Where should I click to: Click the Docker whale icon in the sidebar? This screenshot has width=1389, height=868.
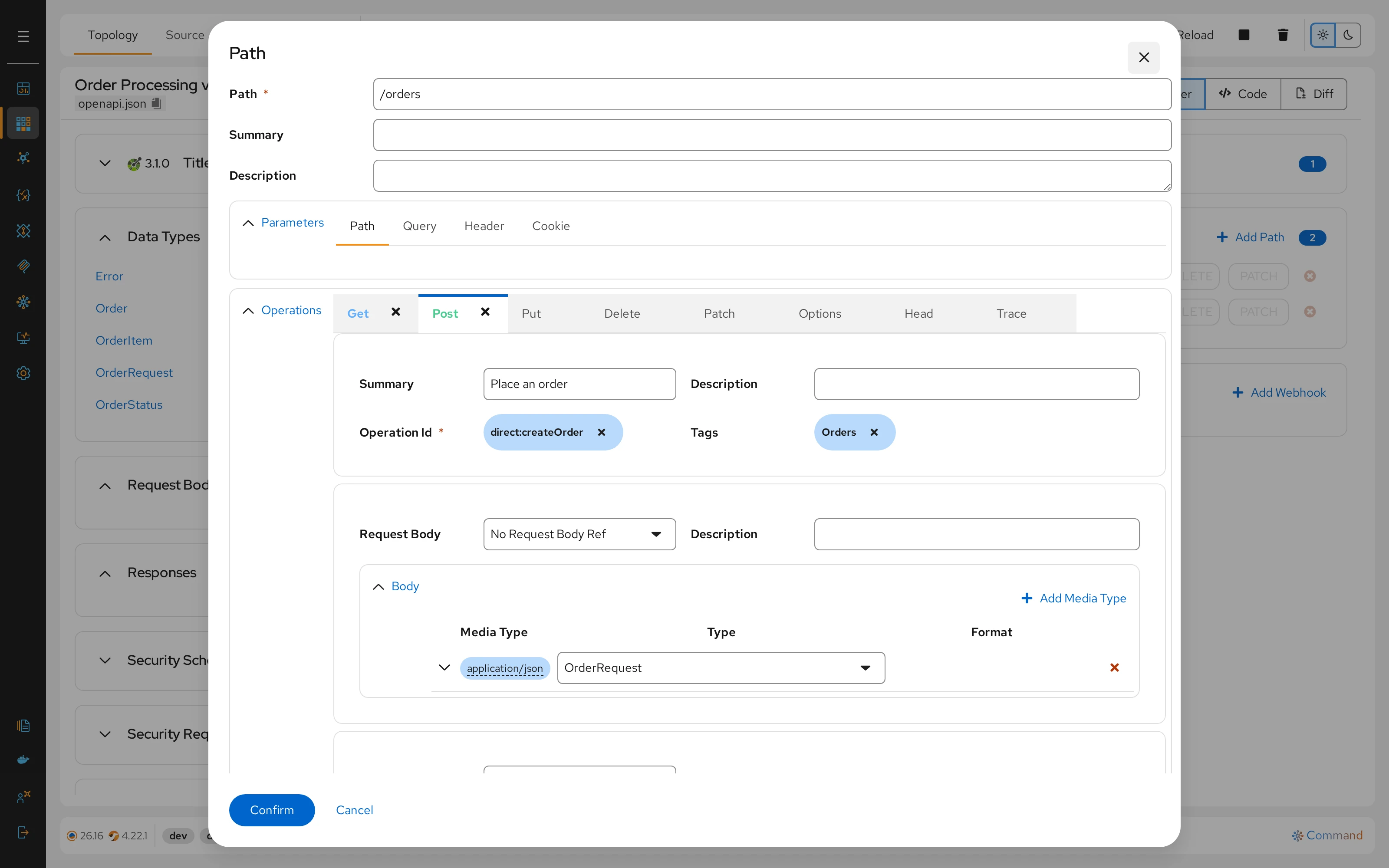pos(23,760)
